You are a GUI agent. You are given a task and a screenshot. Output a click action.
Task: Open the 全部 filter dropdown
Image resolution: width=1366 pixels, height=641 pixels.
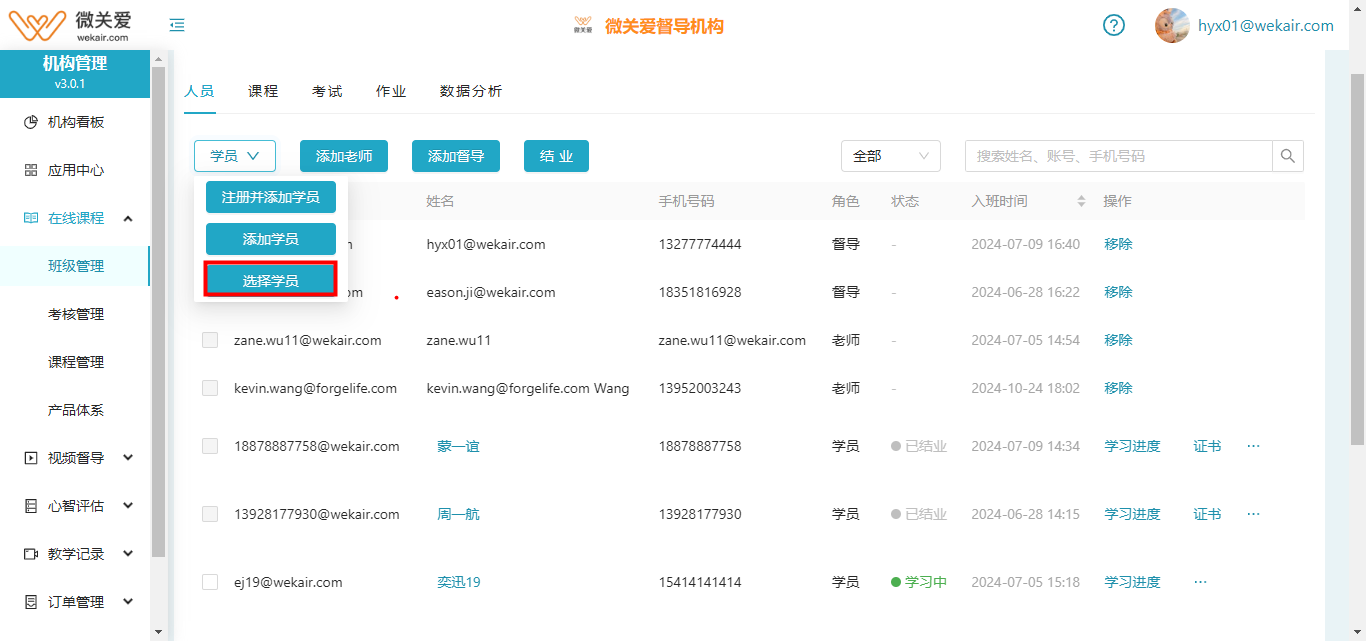pos(891,156)
